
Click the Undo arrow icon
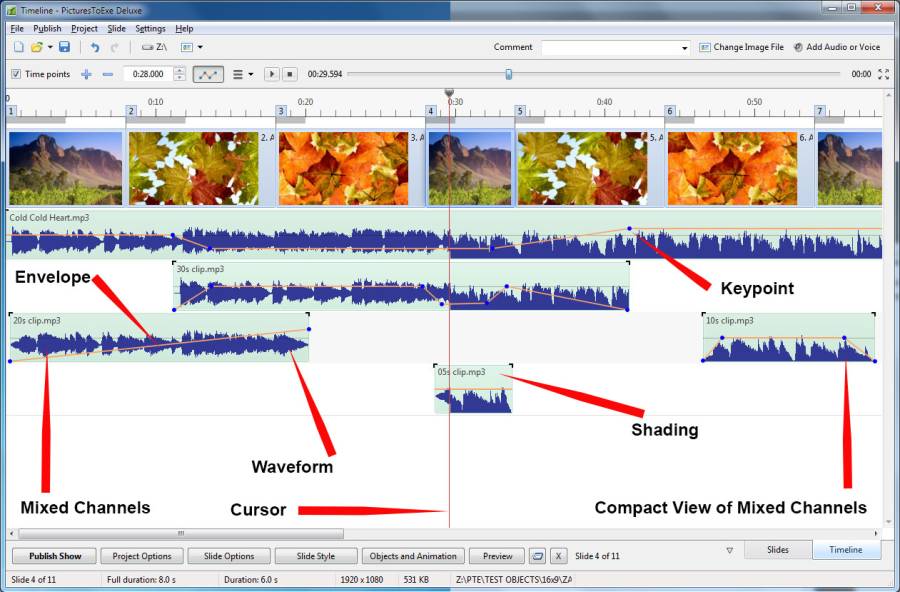coord(95,47)
